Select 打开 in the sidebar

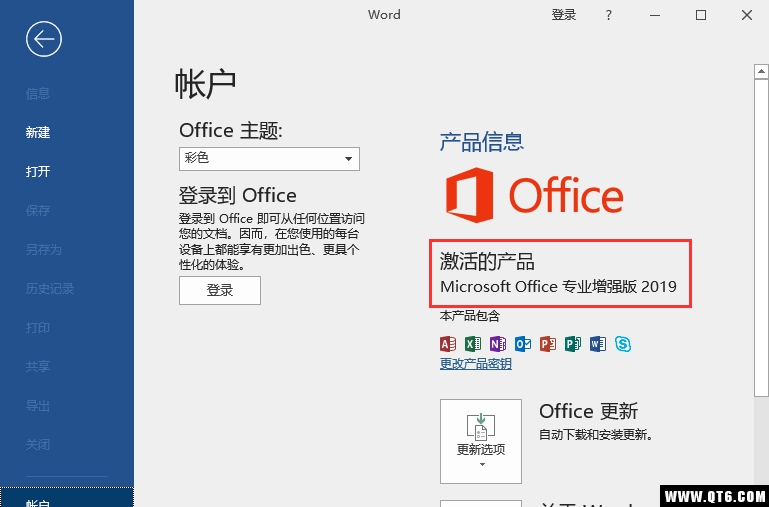[x=38, y=172]
